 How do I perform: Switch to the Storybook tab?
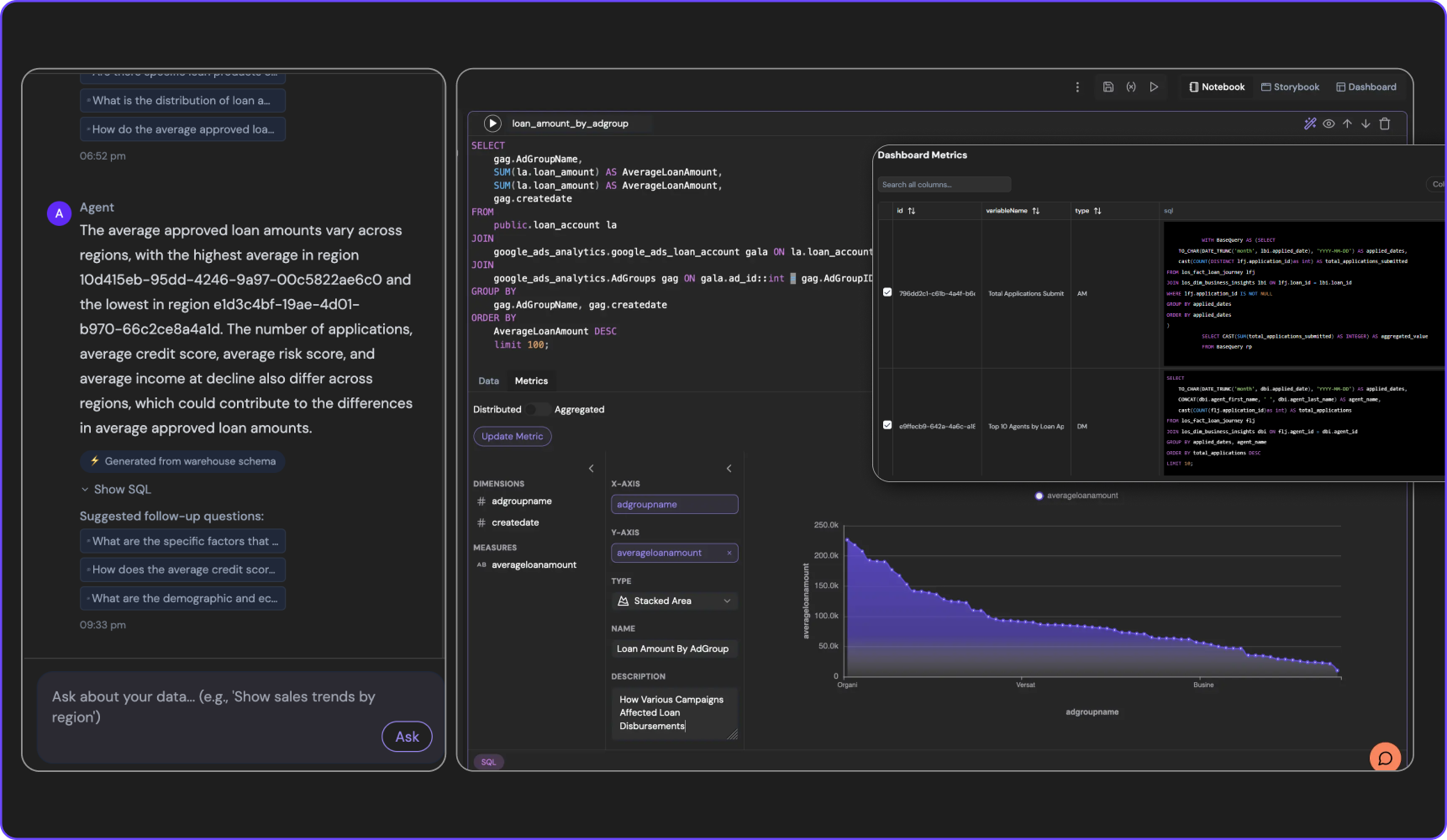[x=1290, y=87]
